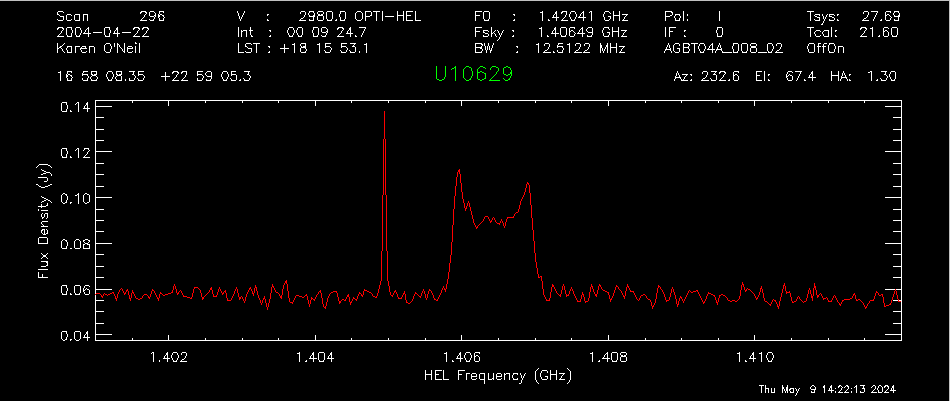The height and width of the screenshot is (401, 950).
Task: Click the 0.06 y-axis tick label
Action: 74,290
